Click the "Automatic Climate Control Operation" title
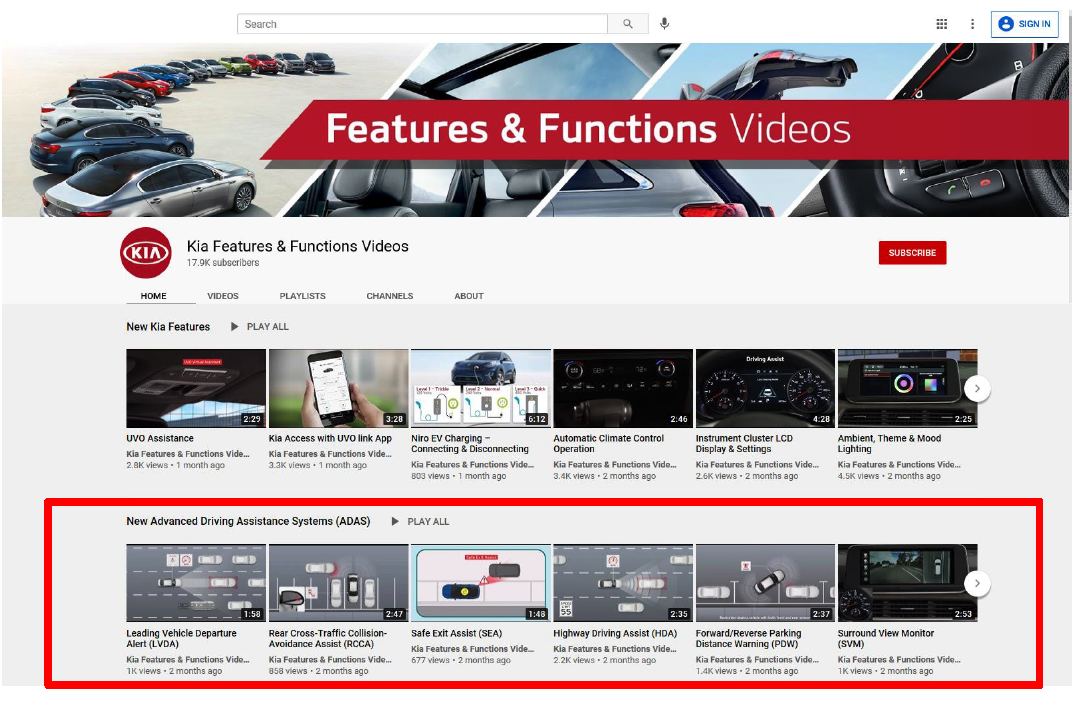1075x705 pixels. pyautogui.click(x=609, y=444)
